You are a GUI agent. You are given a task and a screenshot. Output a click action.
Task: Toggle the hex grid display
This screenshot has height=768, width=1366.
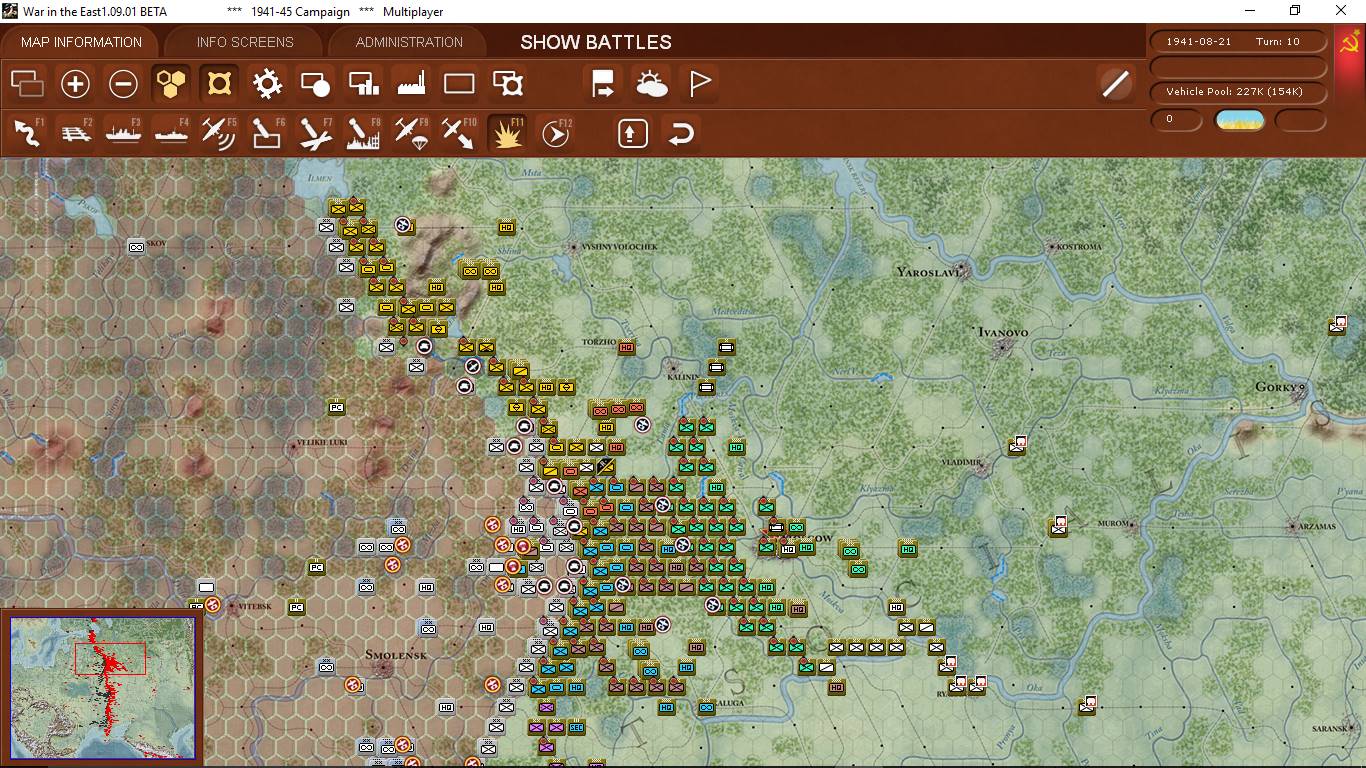tap(171, 84)
